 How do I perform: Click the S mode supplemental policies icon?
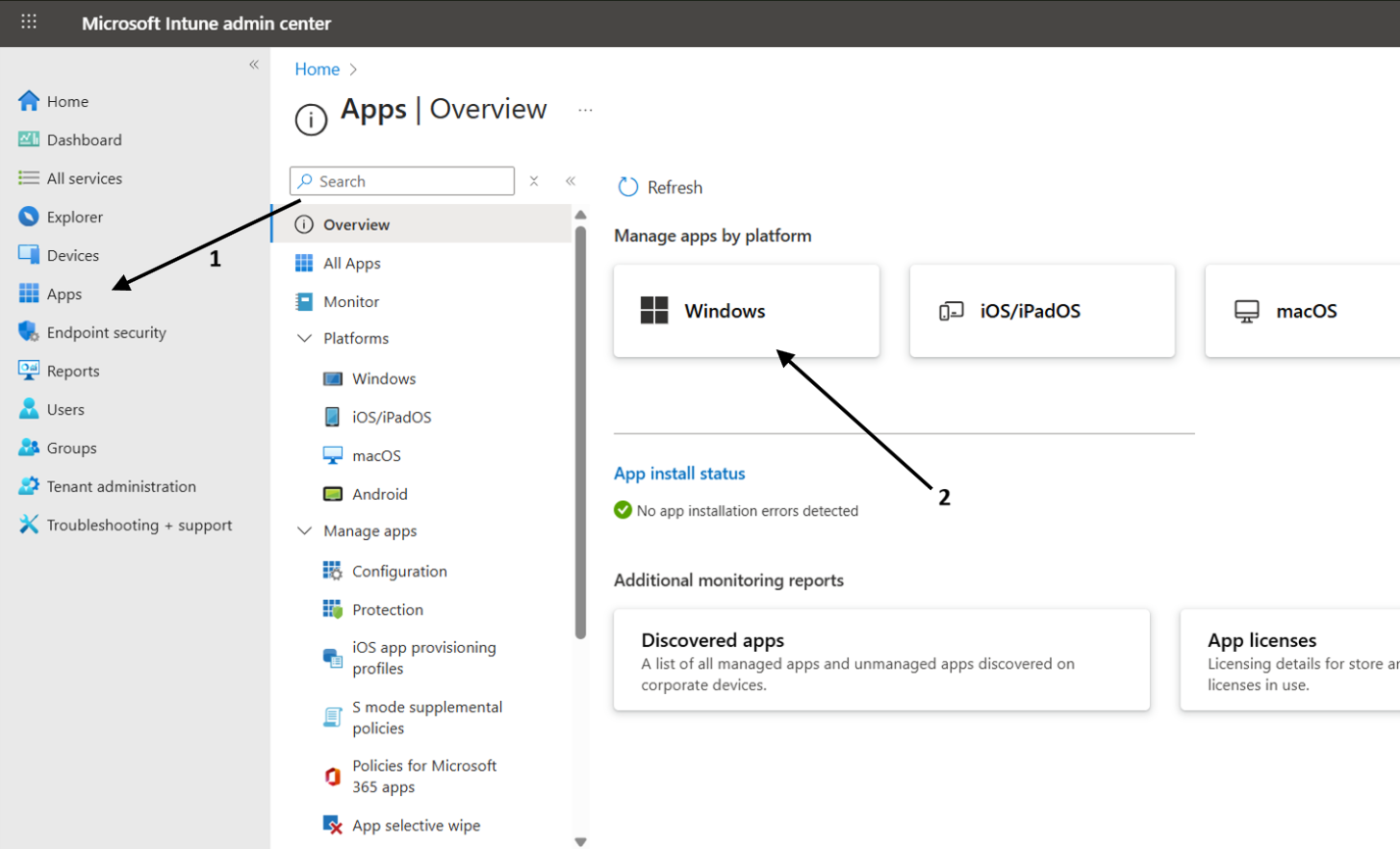[332, 717]
